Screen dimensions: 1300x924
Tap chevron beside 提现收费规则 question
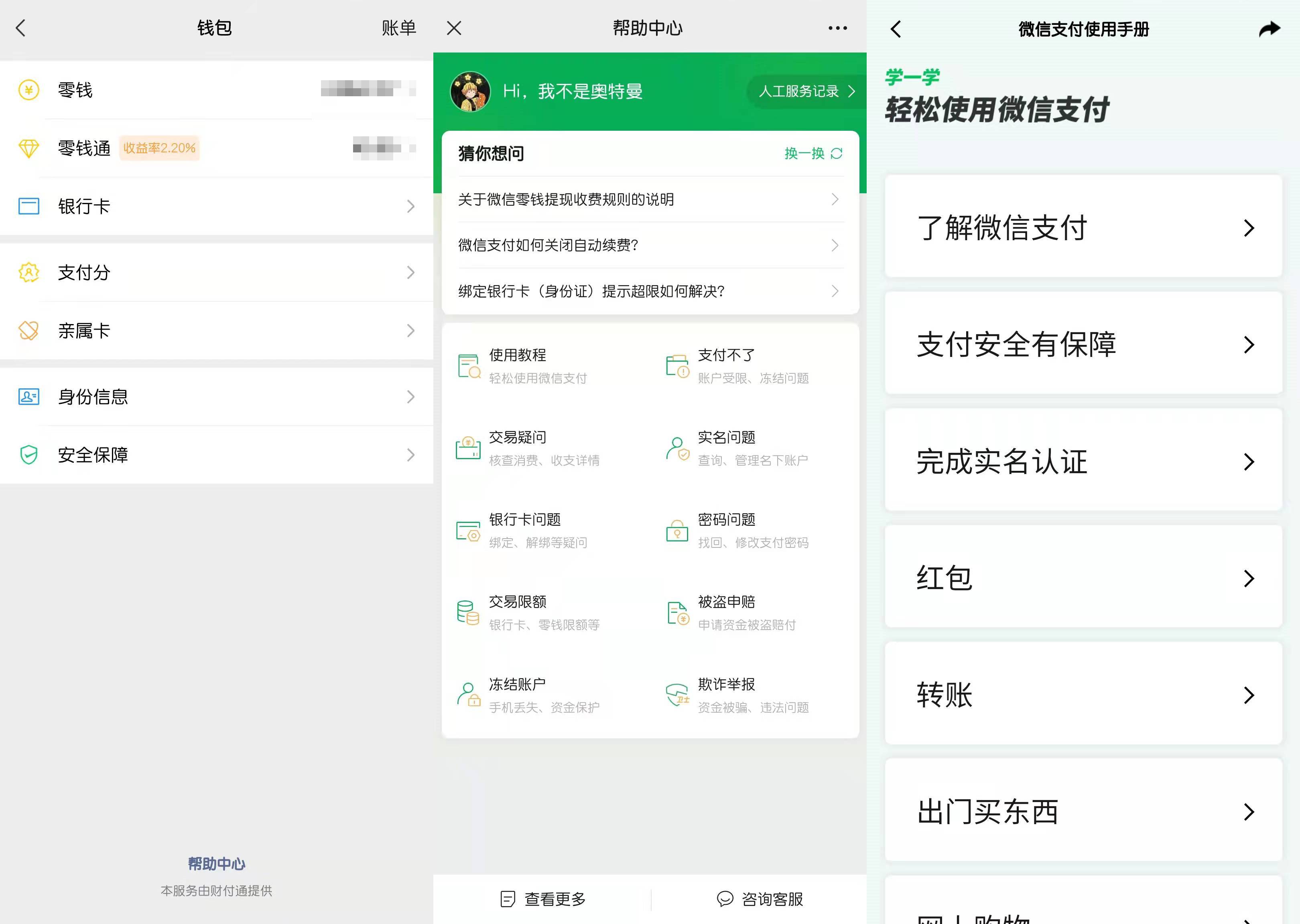pos(835,199)
